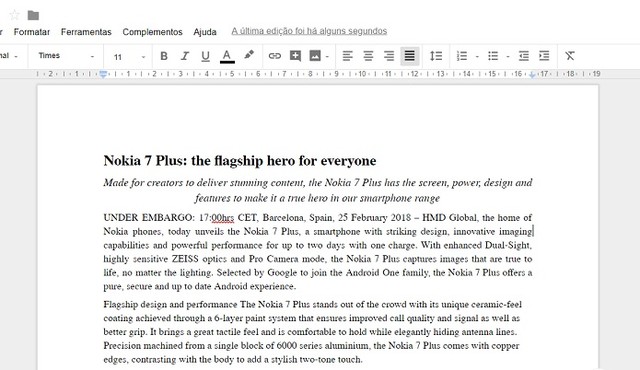Open revision history via last edit link
The image size is (640, 370).
click(309, 31)
